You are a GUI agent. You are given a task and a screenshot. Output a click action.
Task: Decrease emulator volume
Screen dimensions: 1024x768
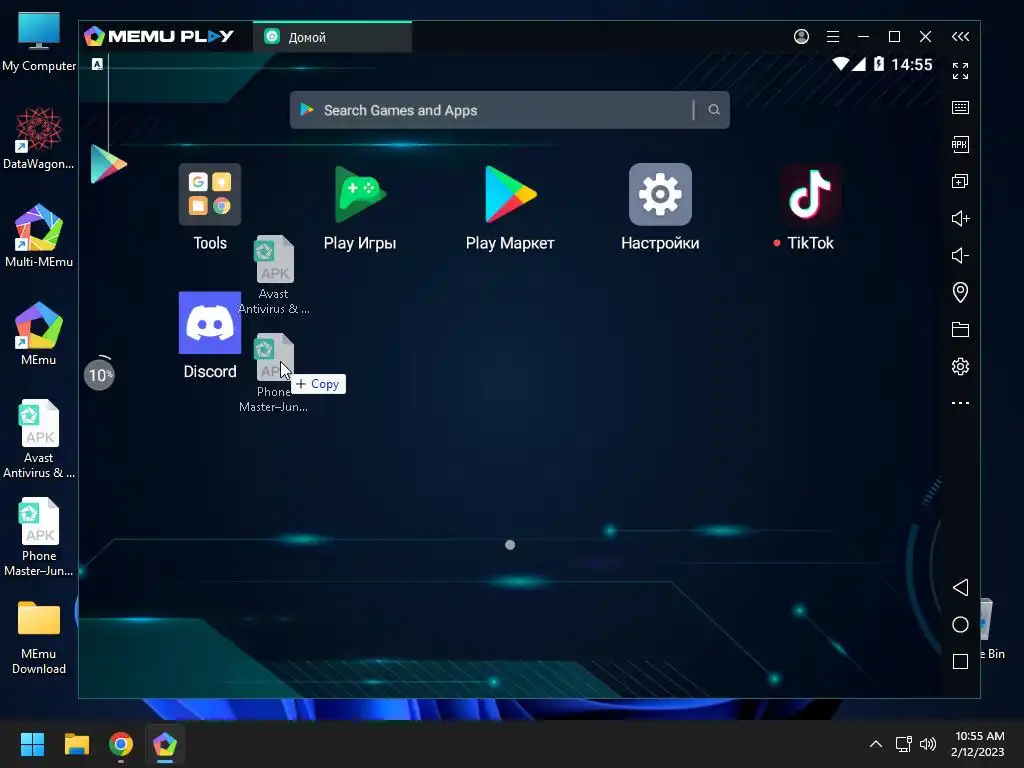click(960, 255)
